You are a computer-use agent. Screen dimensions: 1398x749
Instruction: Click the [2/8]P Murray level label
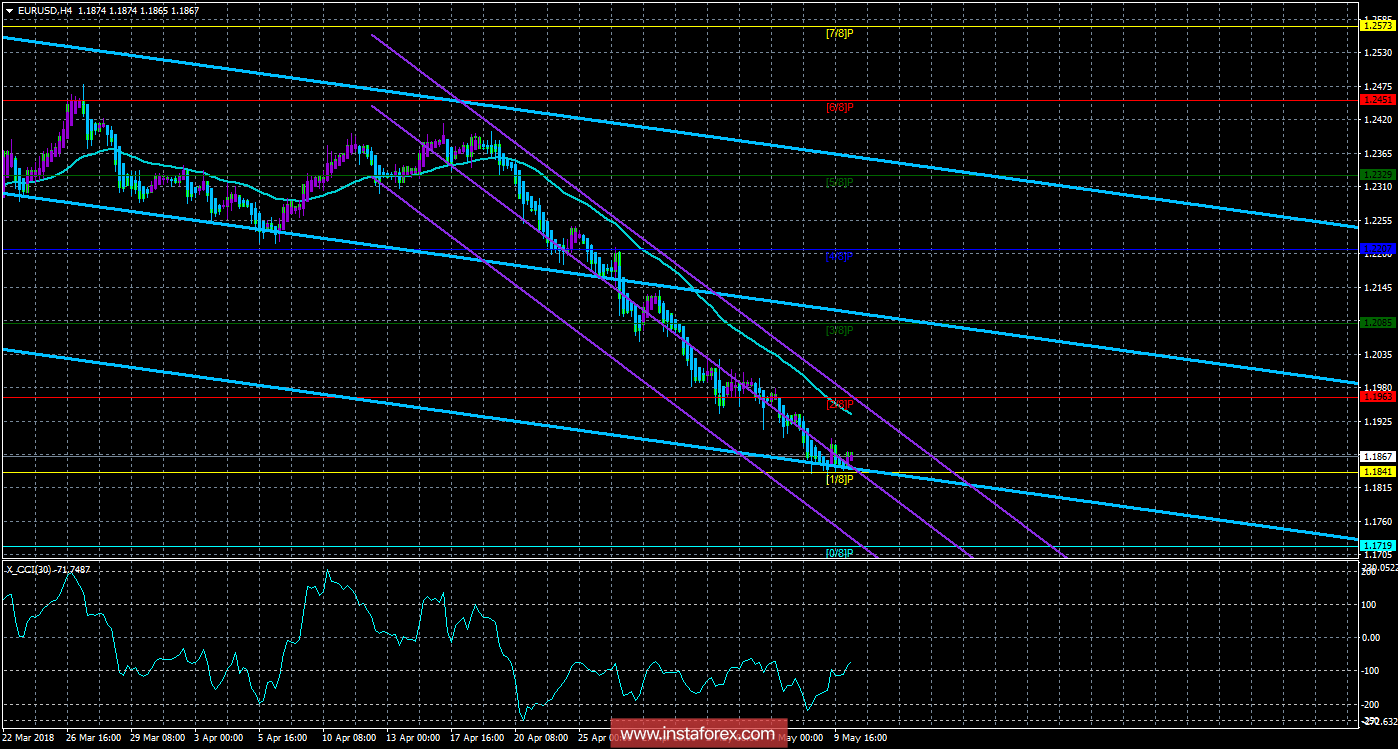tap(839, 404)
